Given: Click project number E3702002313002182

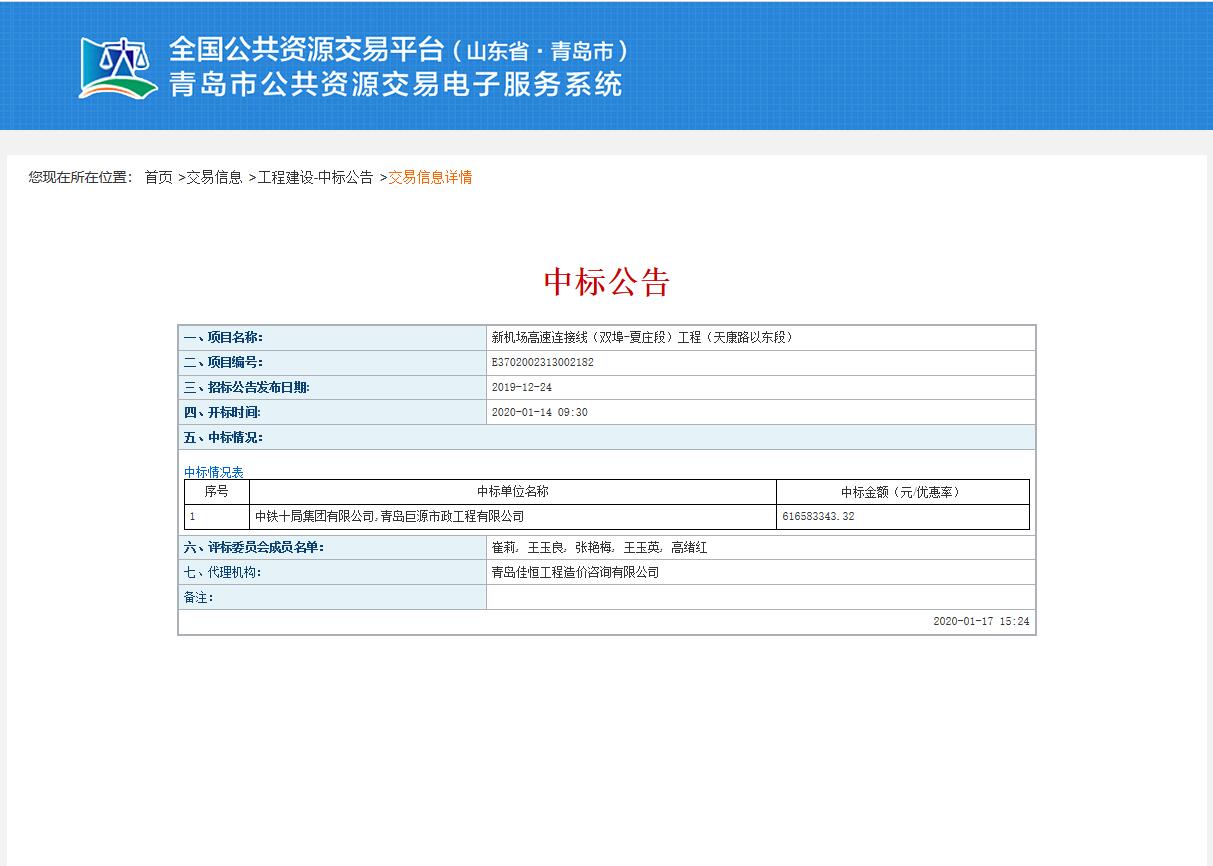Looking at the screenshot, I should 542,363.
